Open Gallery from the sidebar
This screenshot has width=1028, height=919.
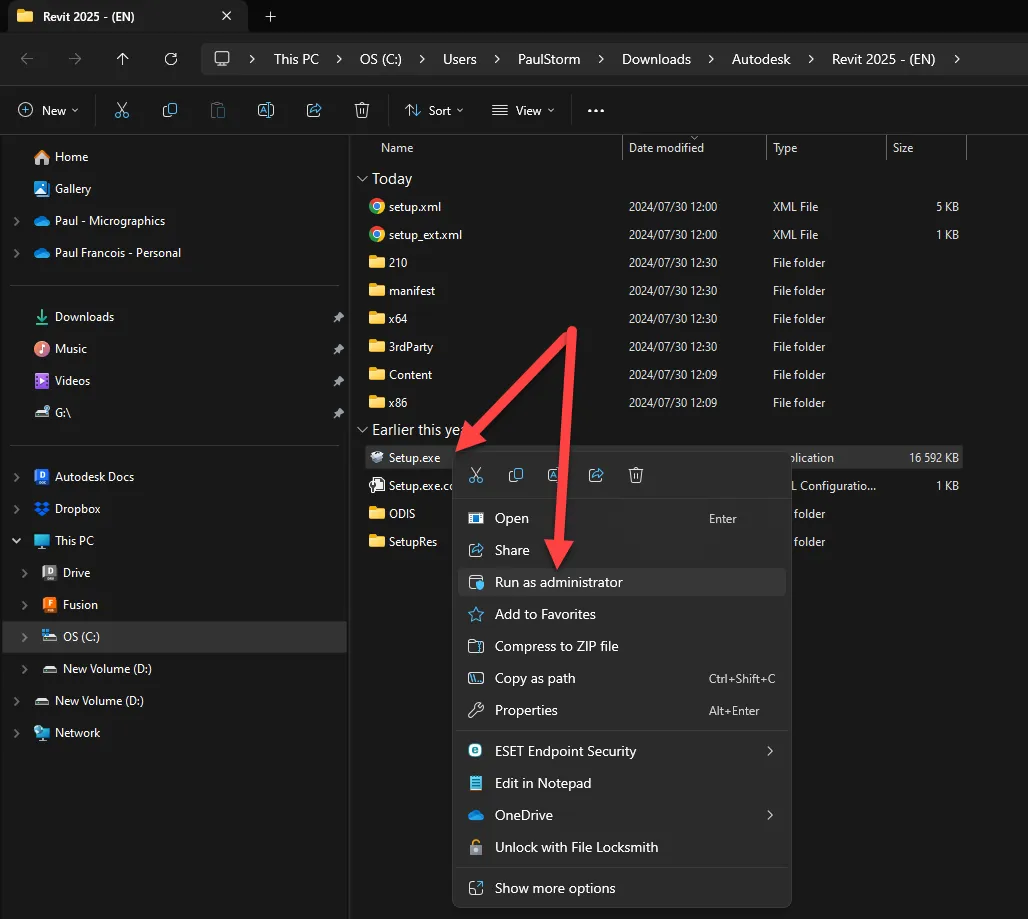tap(73, 188)
